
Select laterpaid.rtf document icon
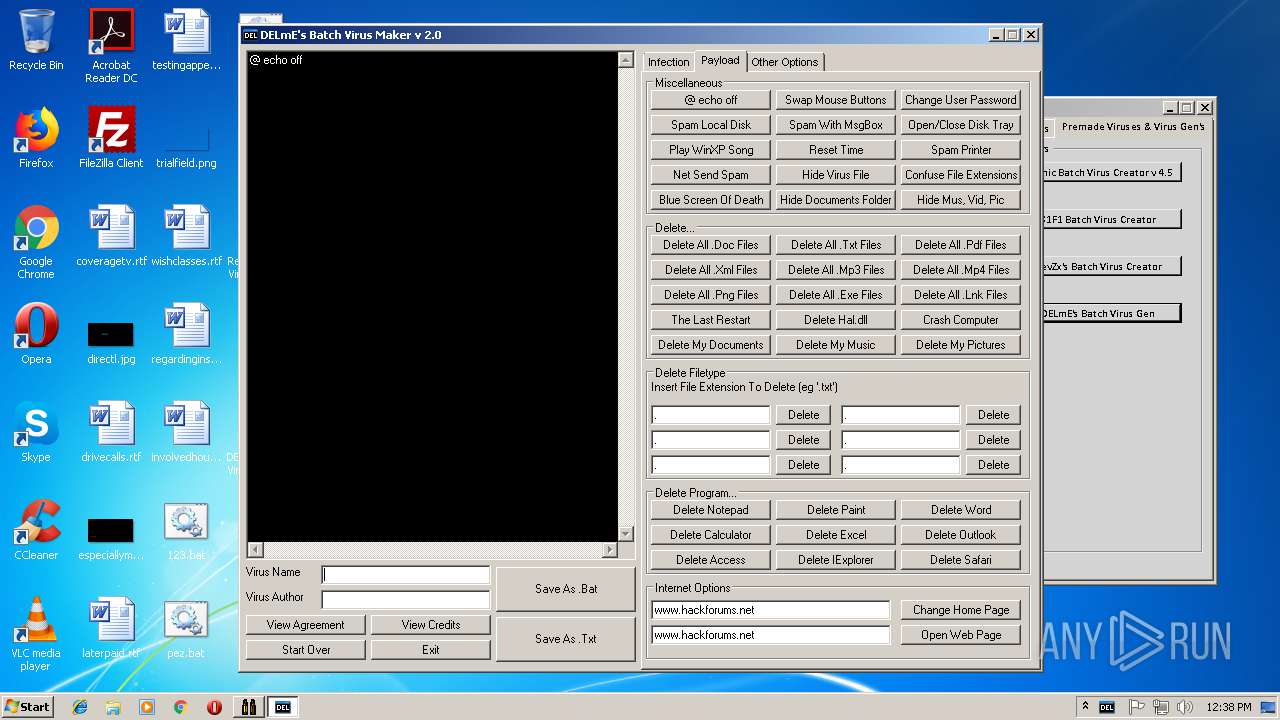pos(111,628)
